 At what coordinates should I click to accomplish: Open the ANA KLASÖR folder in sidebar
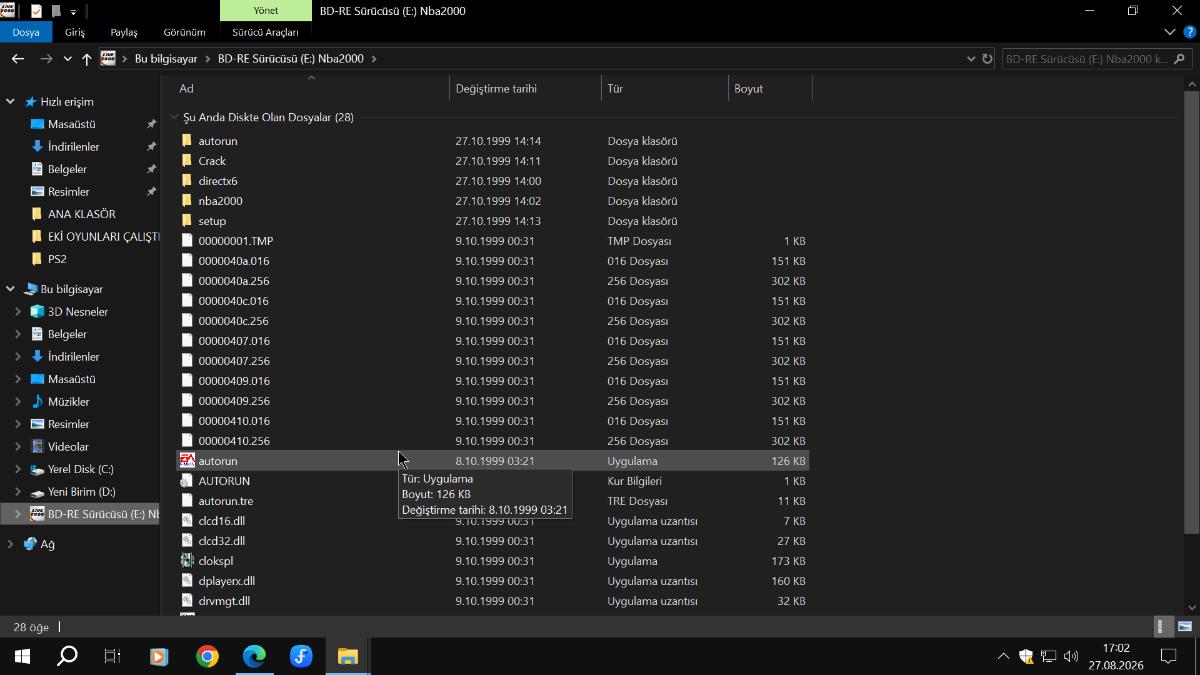pos(82,214)
